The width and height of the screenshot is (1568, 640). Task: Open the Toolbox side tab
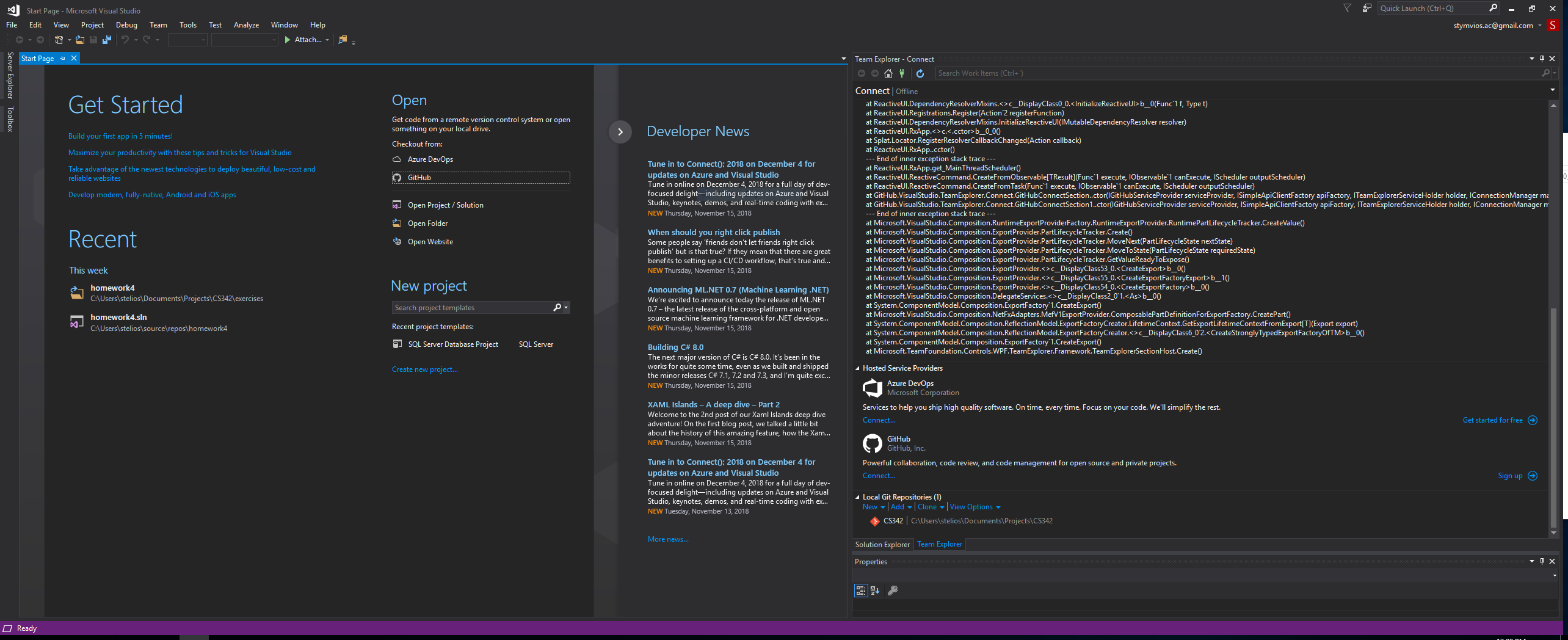(10, 119)
